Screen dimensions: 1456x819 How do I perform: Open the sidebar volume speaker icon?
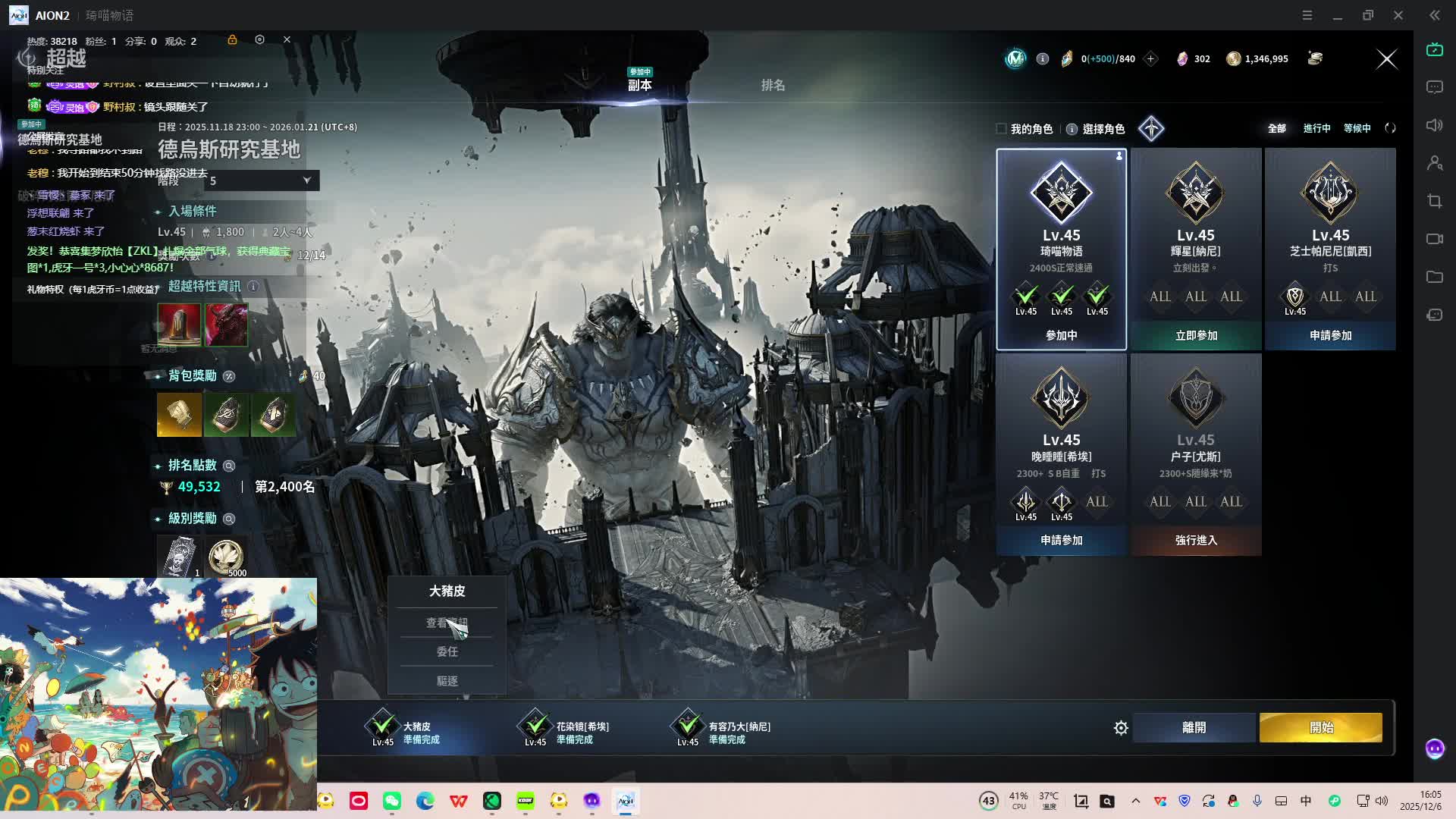(1434, 125)
